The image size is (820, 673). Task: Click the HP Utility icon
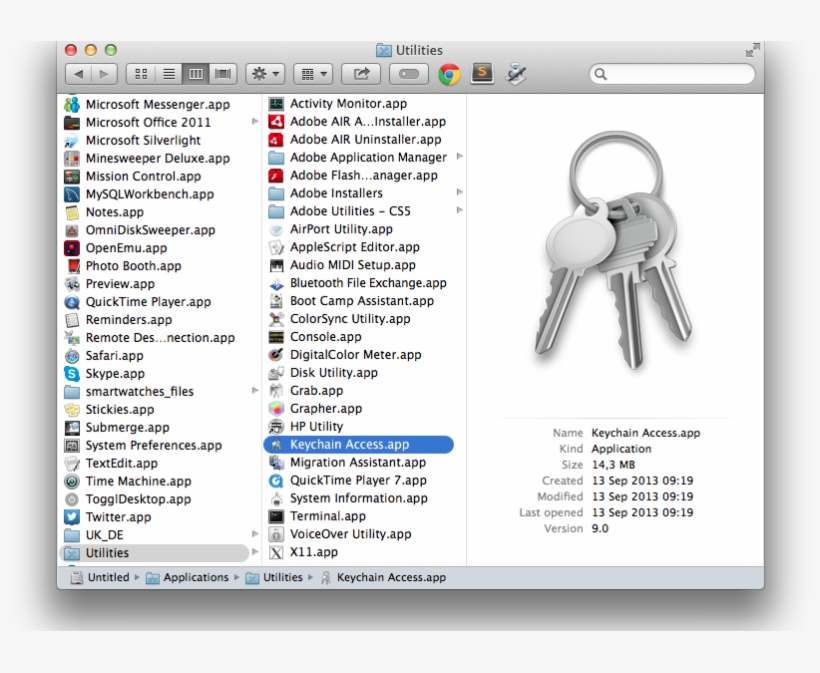[276, 427]
